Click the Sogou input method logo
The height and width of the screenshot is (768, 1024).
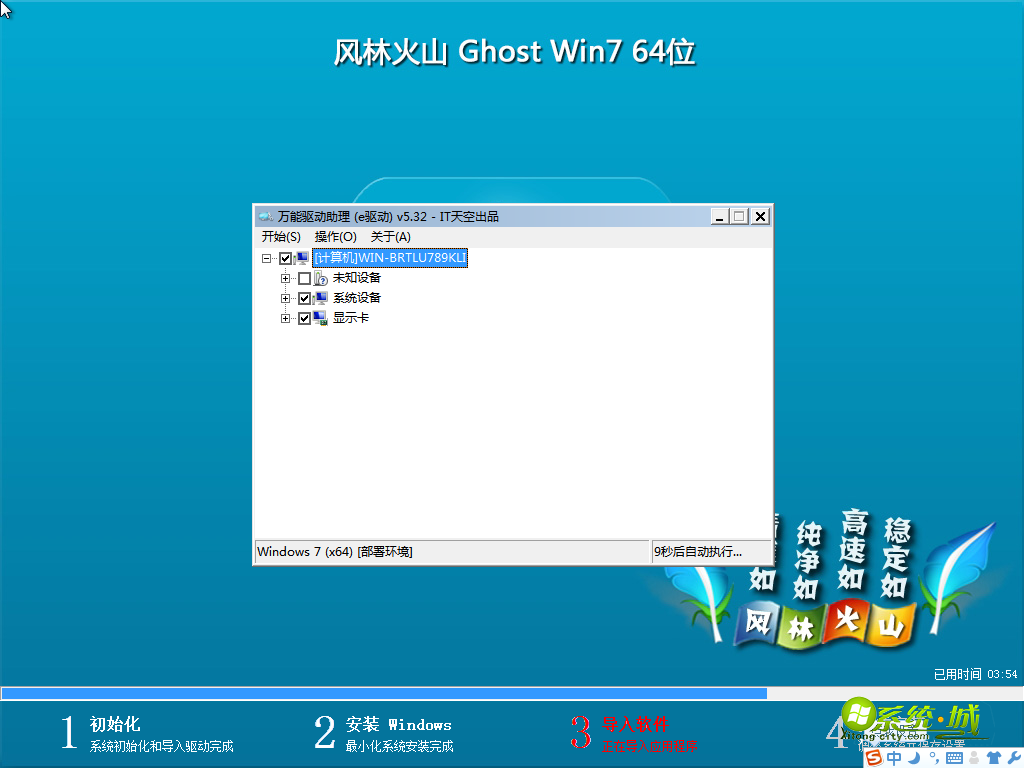[873, 757]
